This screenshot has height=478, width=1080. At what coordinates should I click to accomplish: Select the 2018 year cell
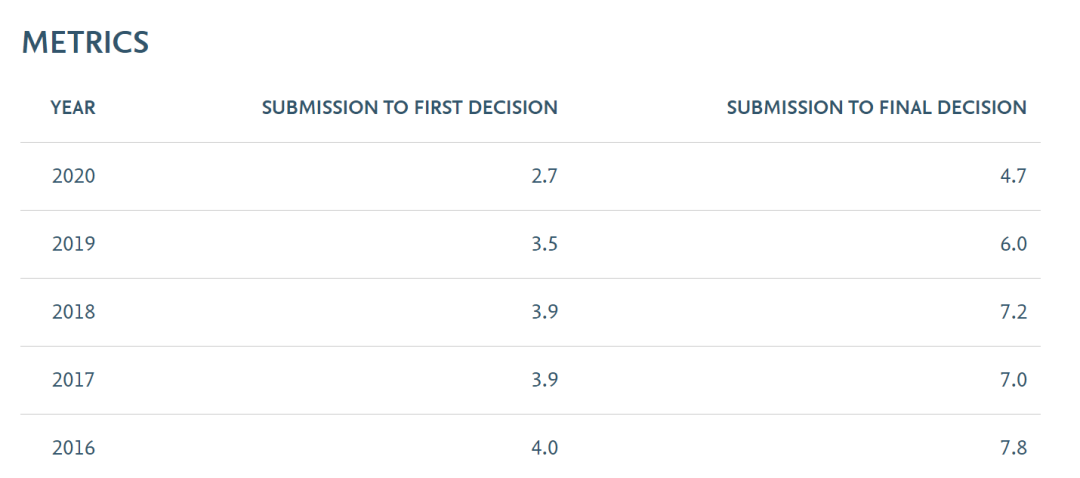(73, 312)
